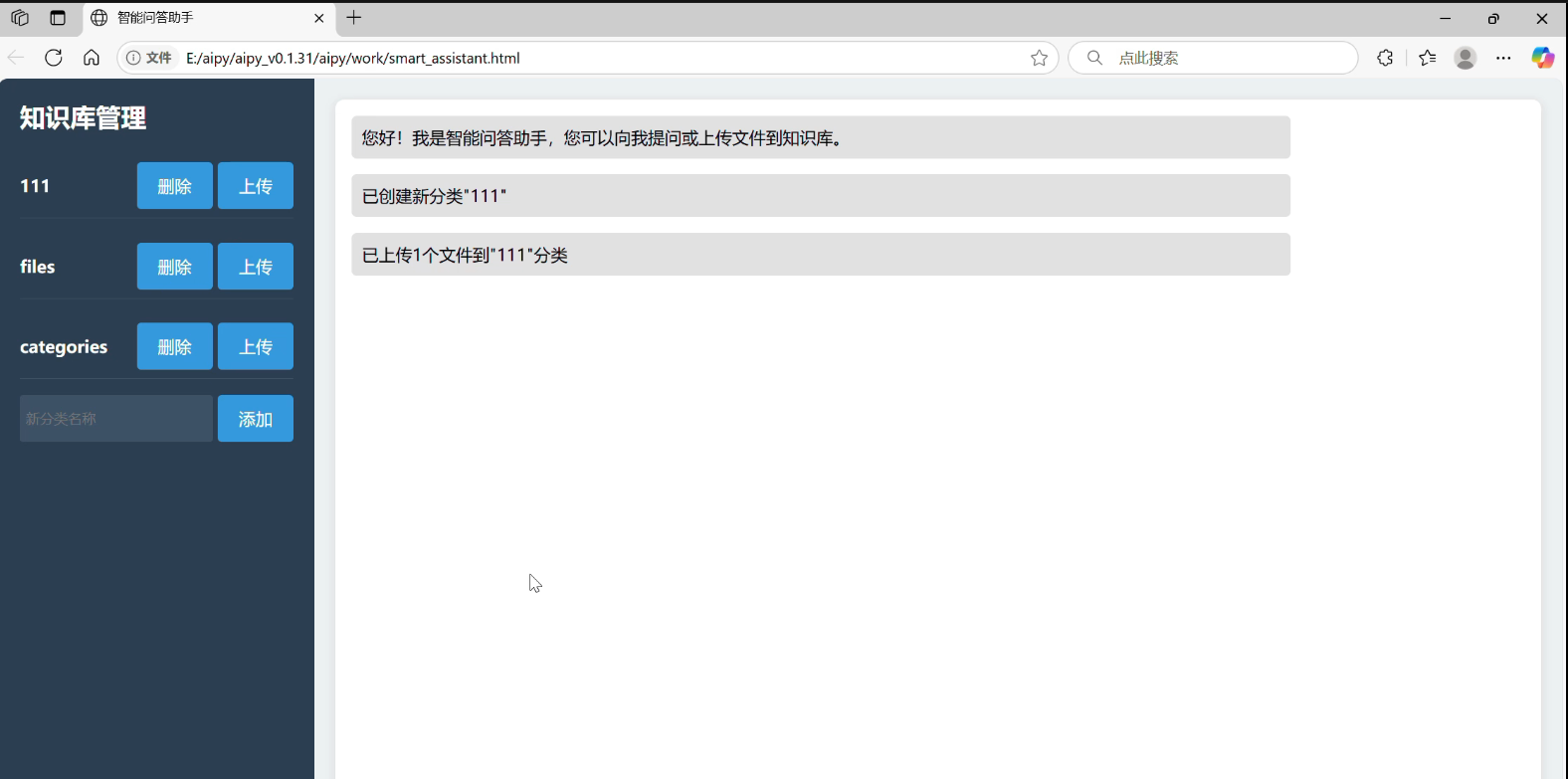
Task: Click the message 已上传1个文件到"111"分类
Action: (821, 255)
